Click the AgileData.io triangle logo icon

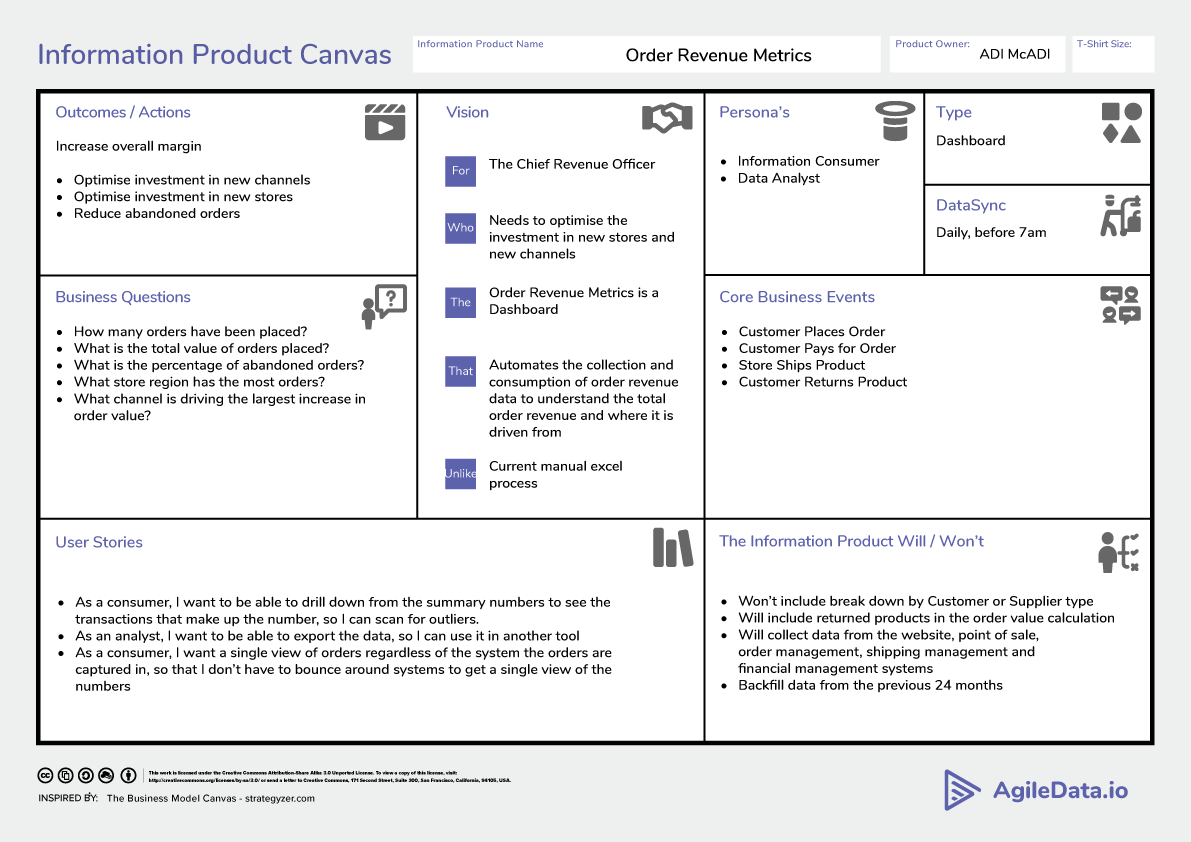962,790
